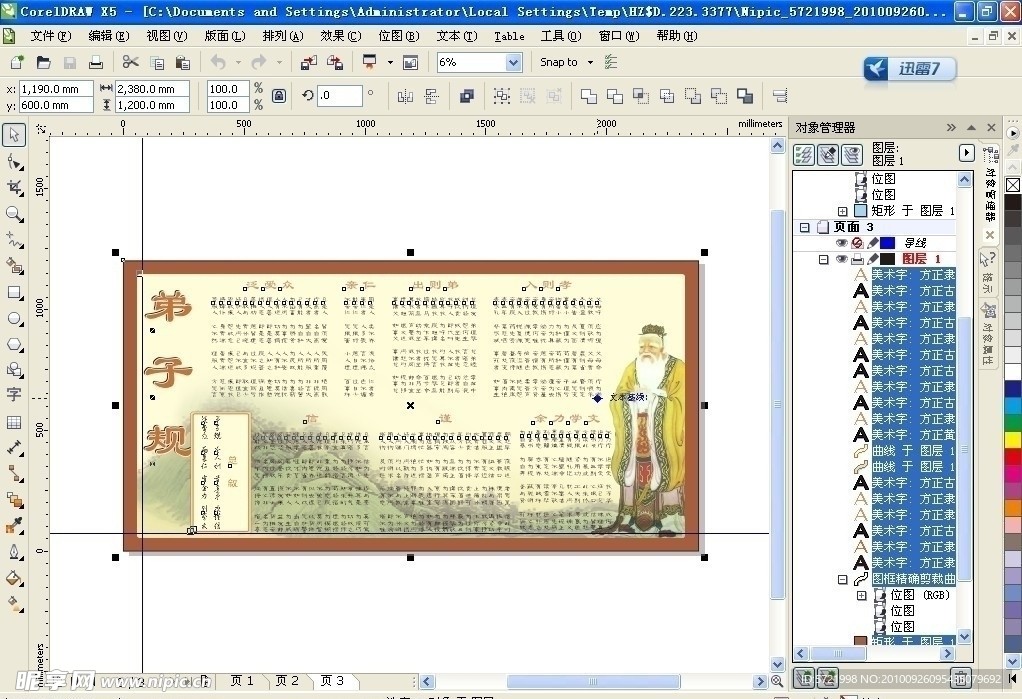Click the Import icon in toolbar
The width and height of the screenshot is (1022, 699).
309,62
